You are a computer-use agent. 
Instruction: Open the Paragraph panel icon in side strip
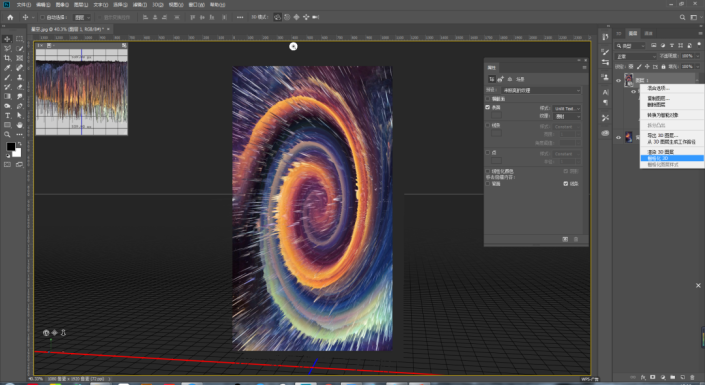click(x=605, y=103)
